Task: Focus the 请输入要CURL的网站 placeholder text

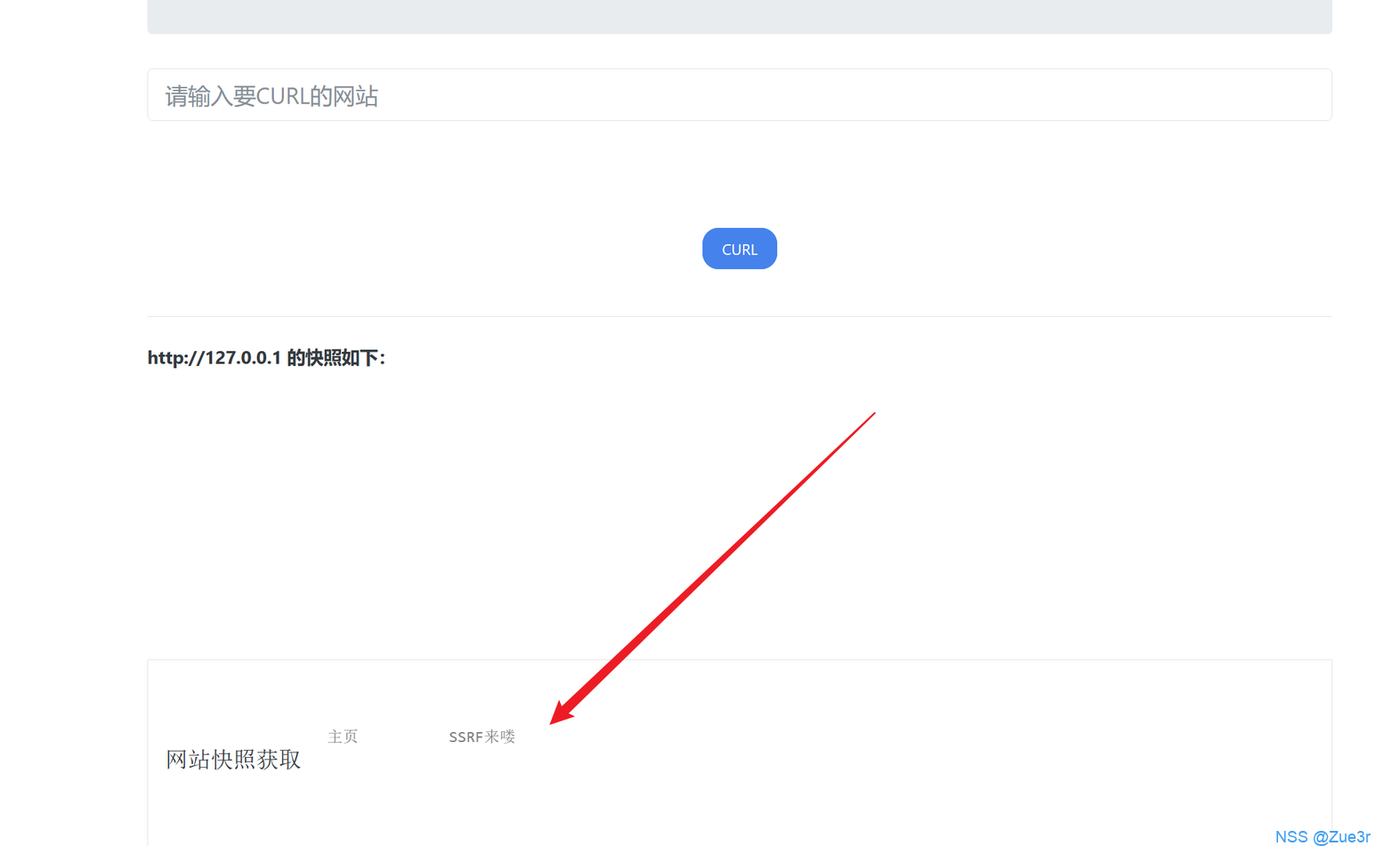Action: point(272,96)
